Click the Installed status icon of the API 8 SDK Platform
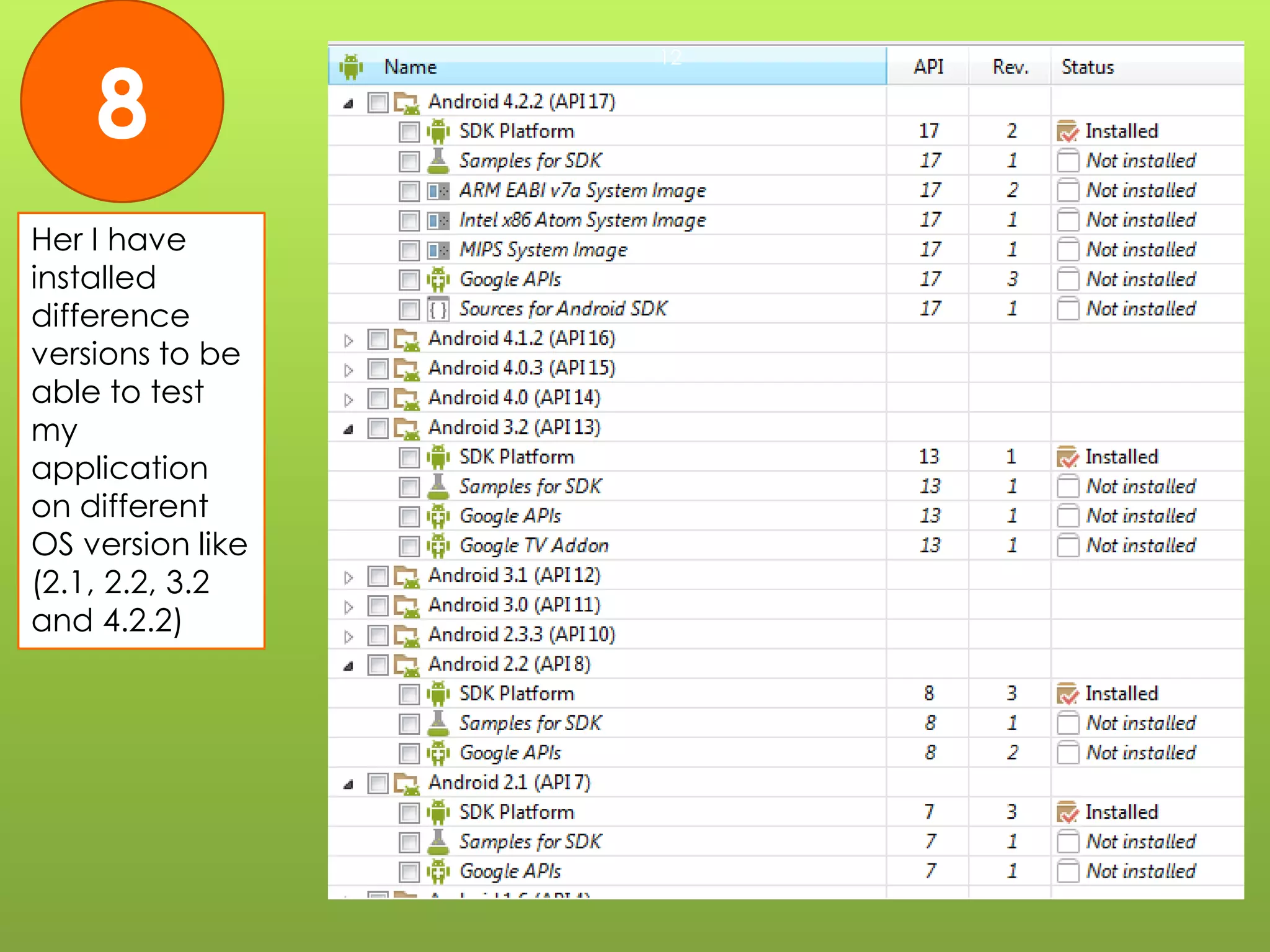Viewport: 1270px width, 952px height. click(x=1068, y=694)
